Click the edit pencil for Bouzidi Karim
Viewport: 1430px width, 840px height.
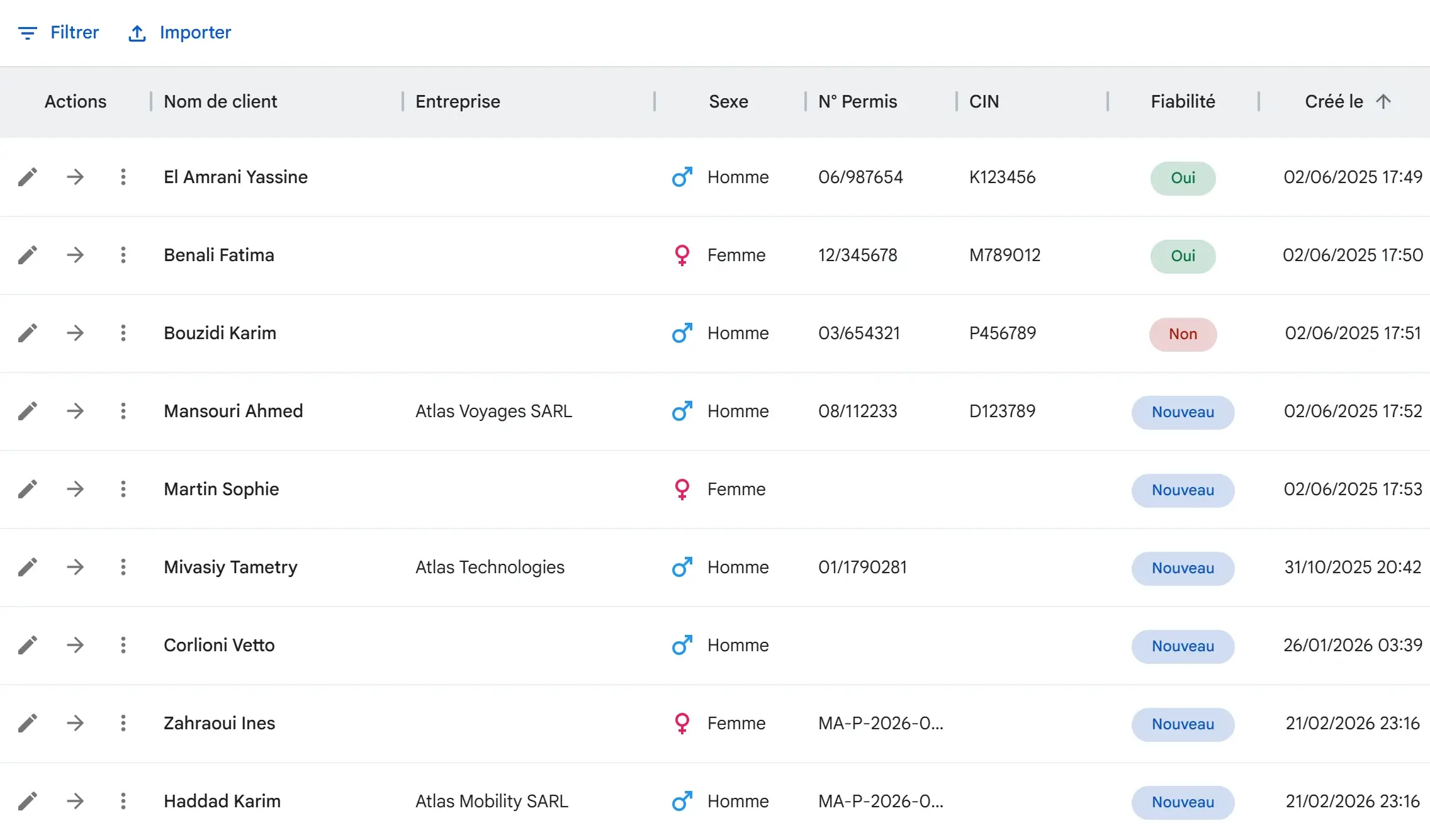click(x=28, y=333)
